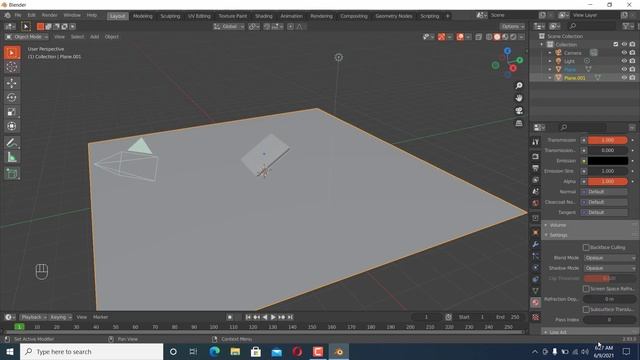Click the Z axis on the navigation gizmo

[x=507, y=51]
